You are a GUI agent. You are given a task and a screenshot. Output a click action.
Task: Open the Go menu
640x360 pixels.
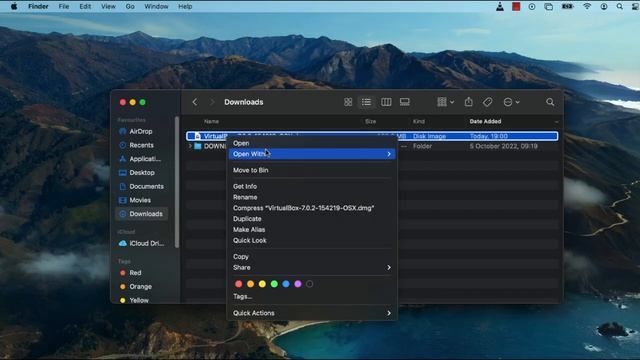(130, 7)
